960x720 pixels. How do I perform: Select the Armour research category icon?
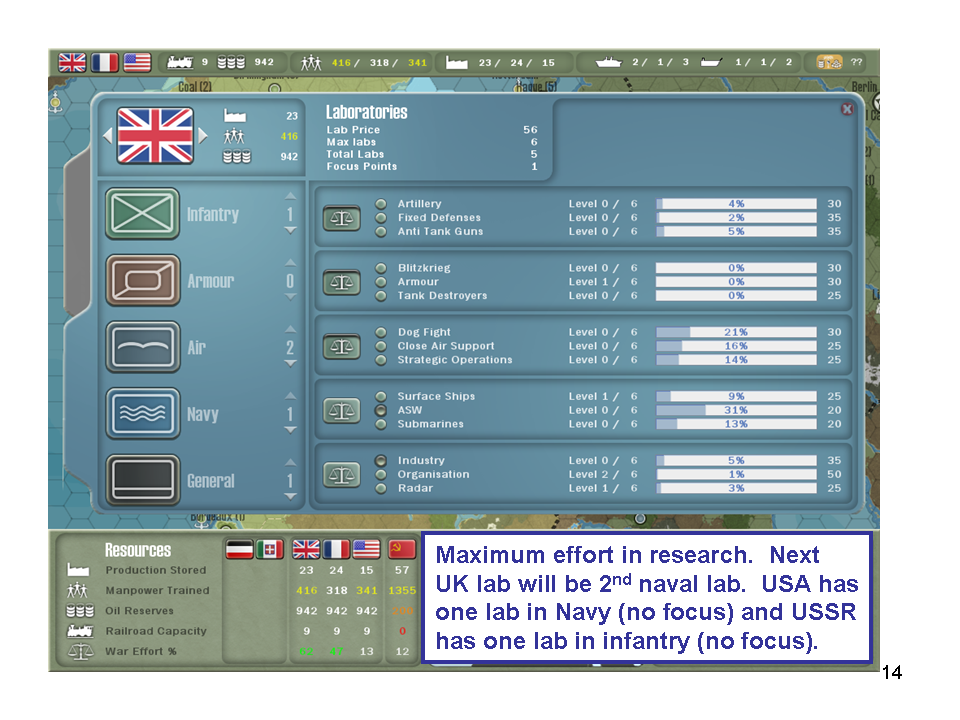pyautogui.click(x=142, y=280)
